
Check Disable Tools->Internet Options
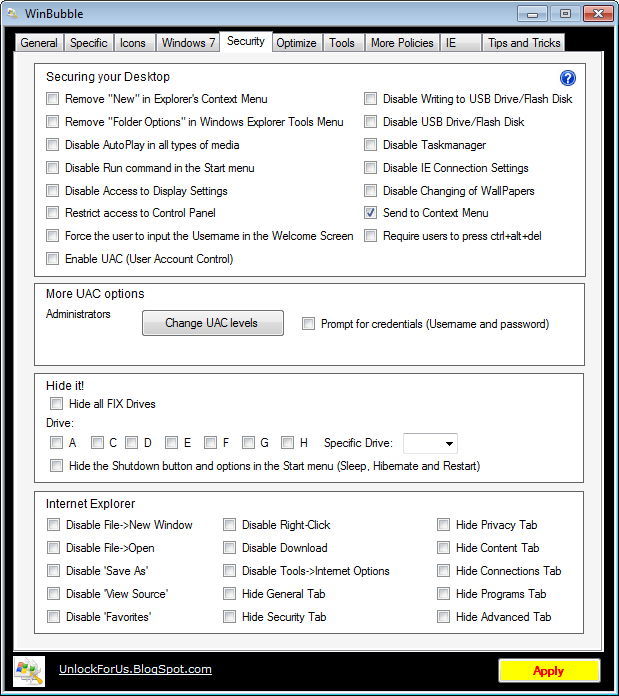229,570
